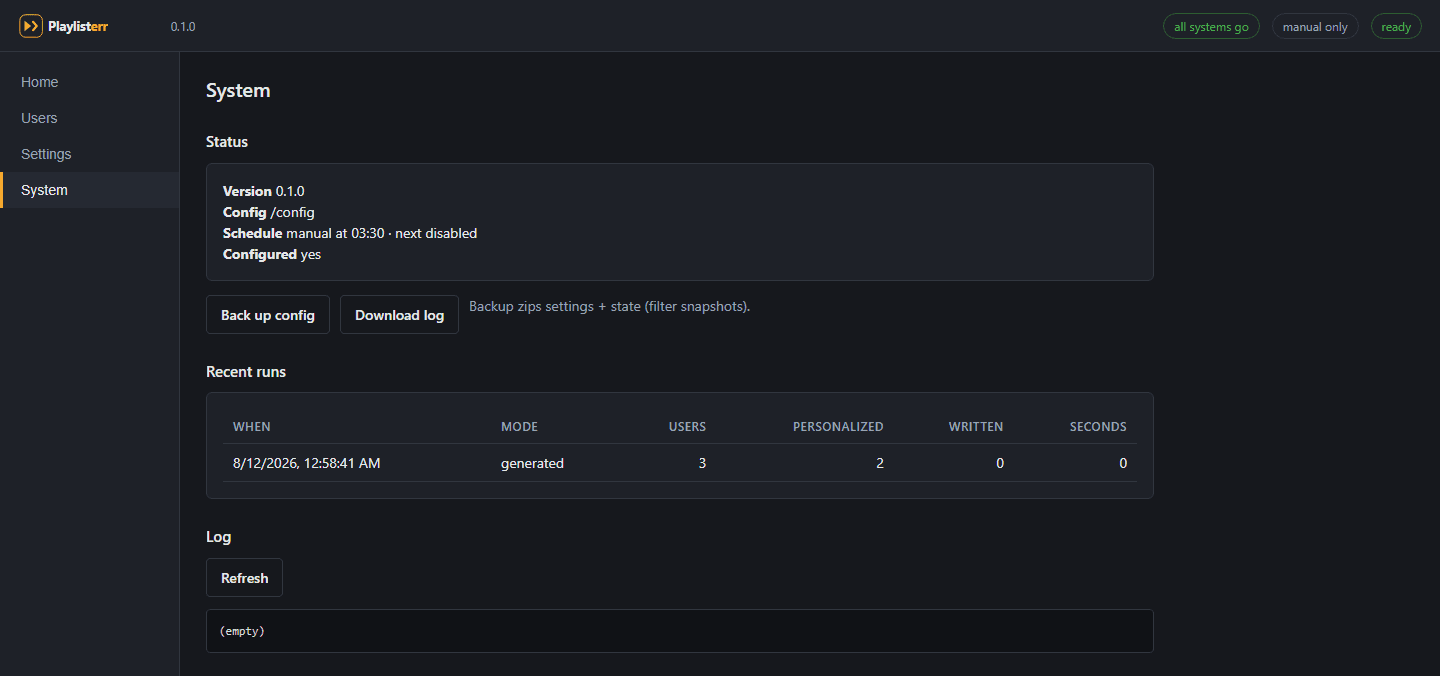Click the 0.1.0 version label in header

click(x=183, y=27)
